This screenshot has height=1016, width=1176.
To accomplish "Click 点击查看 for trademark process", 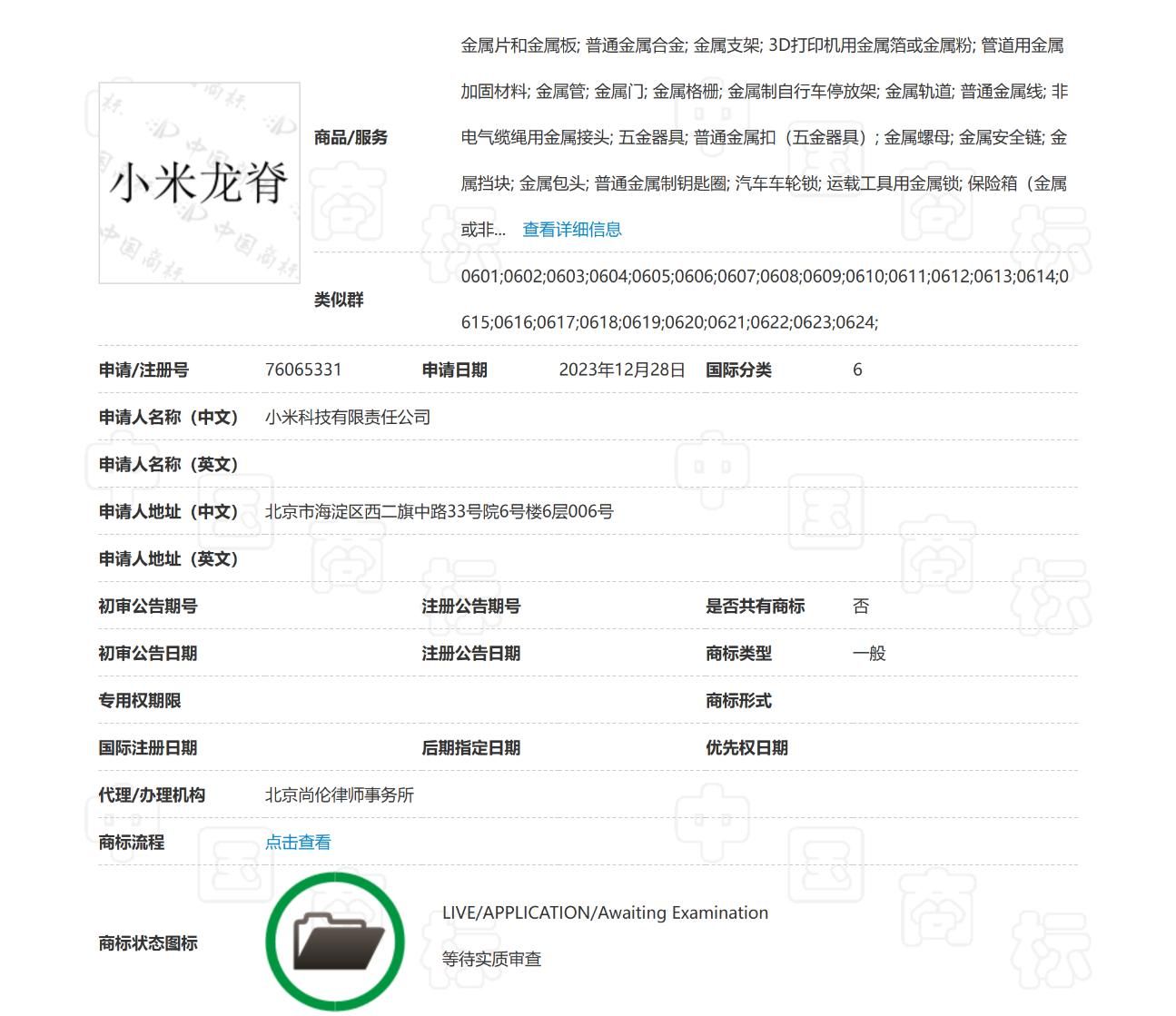I will [298, 843].
